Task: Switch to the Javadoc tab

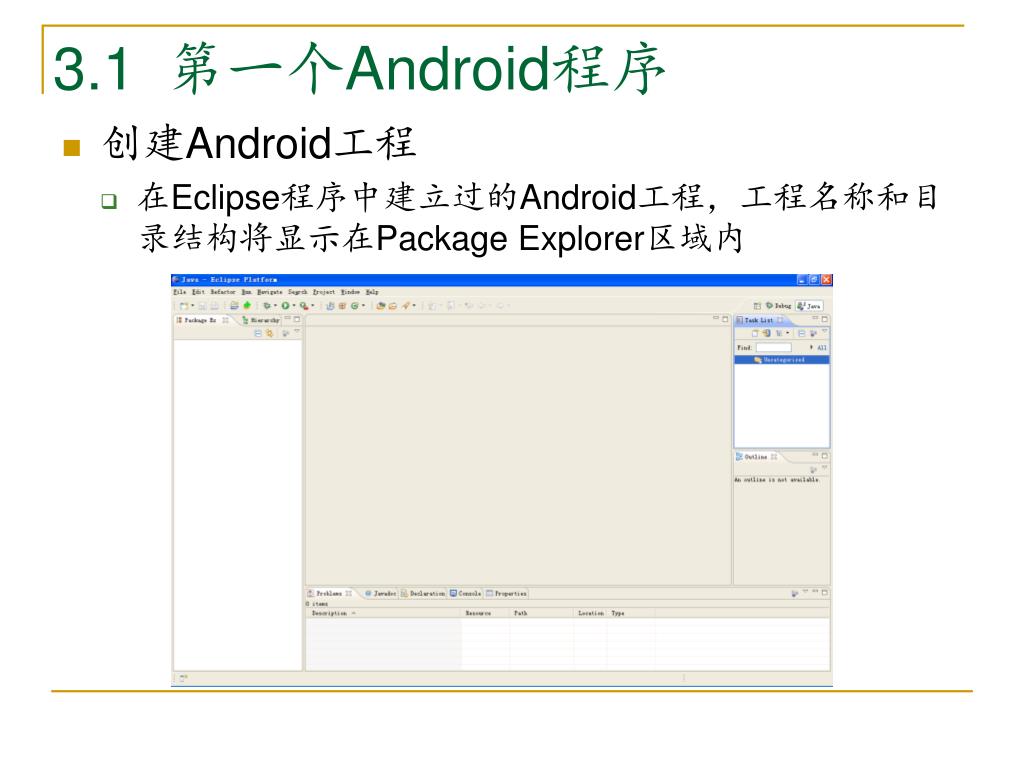Action: coord(380,594)
